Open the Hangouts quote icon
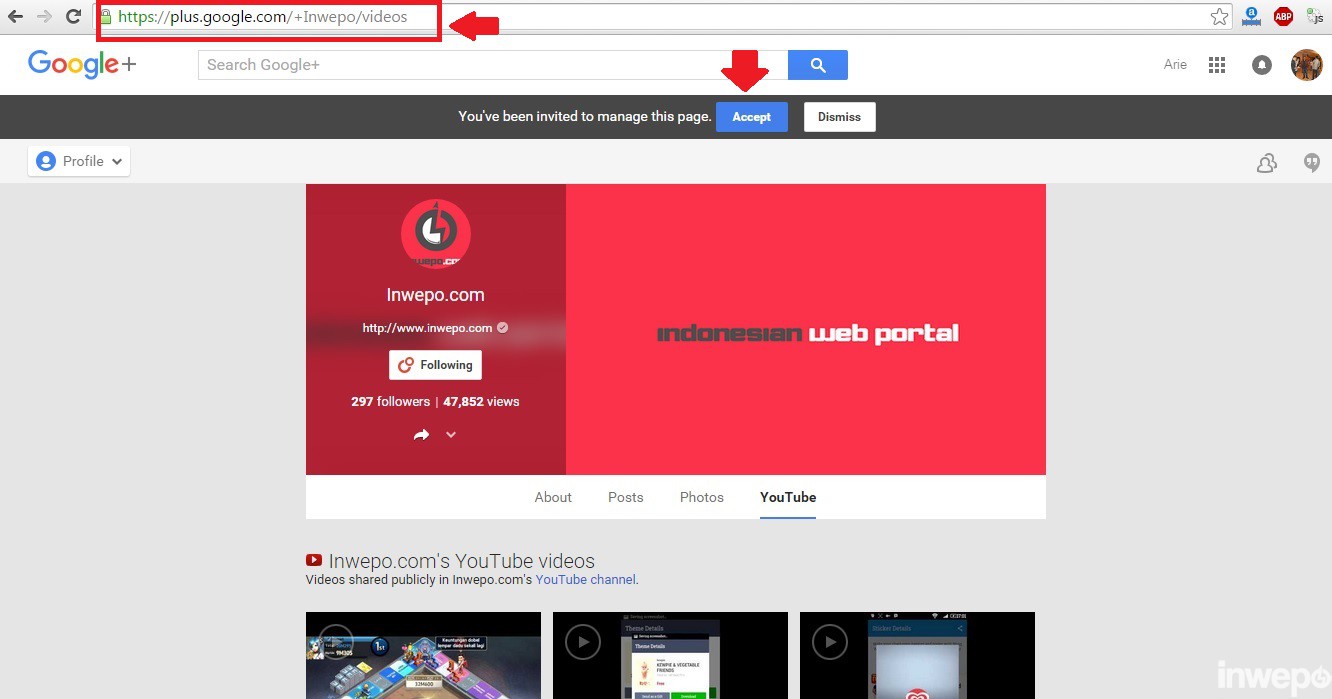 (x=1312, y=163)
